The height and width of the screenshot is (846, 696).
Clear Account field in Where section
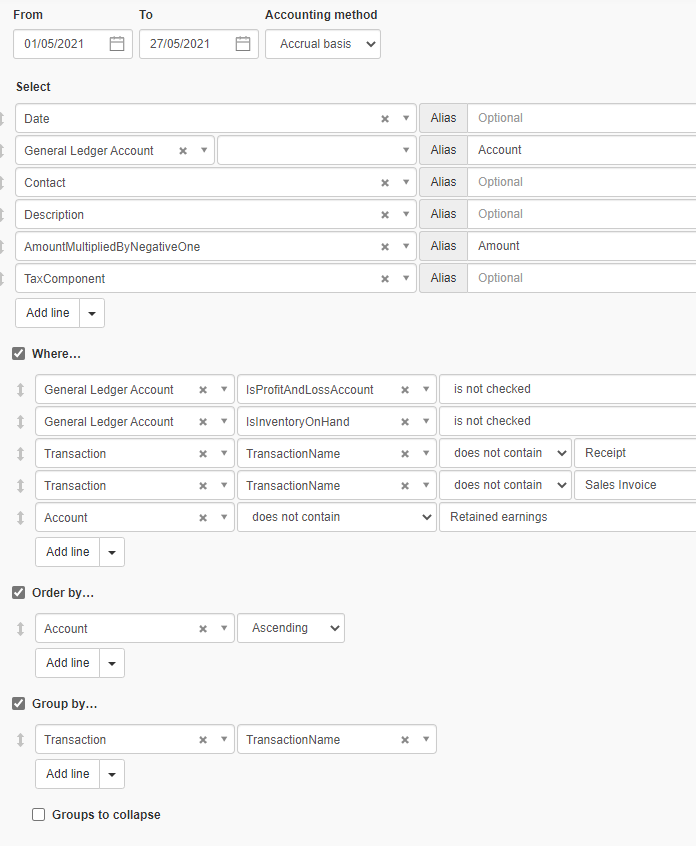[x=203, y=518]
